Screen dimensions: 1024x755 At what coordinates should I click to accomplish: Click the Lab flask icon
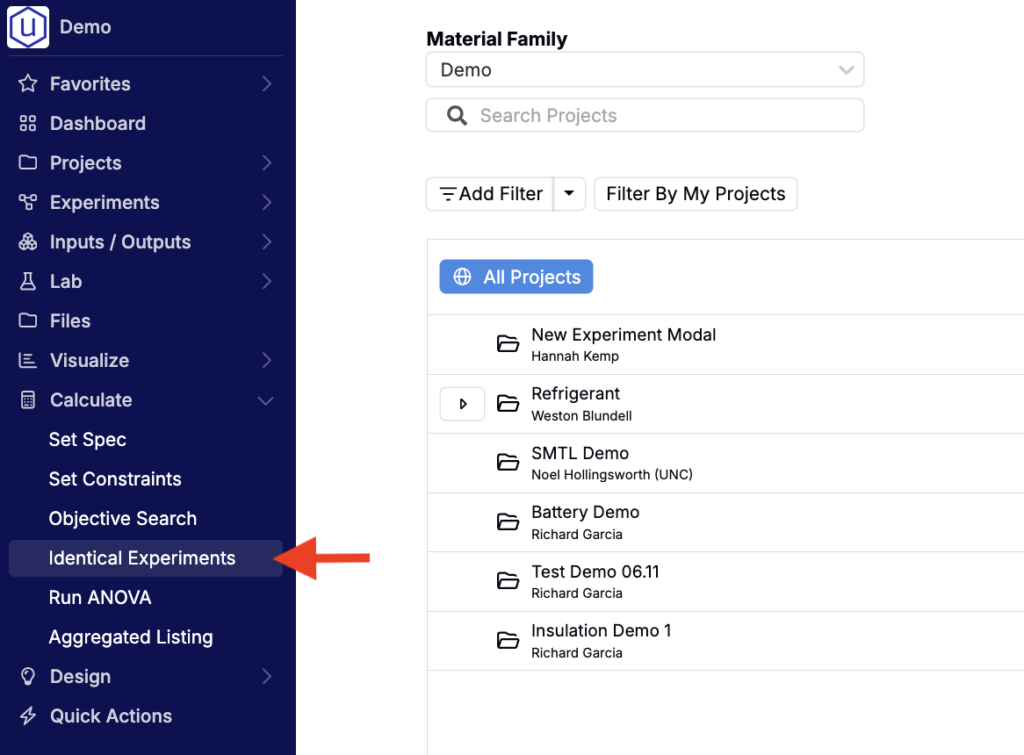click(28, 282)
